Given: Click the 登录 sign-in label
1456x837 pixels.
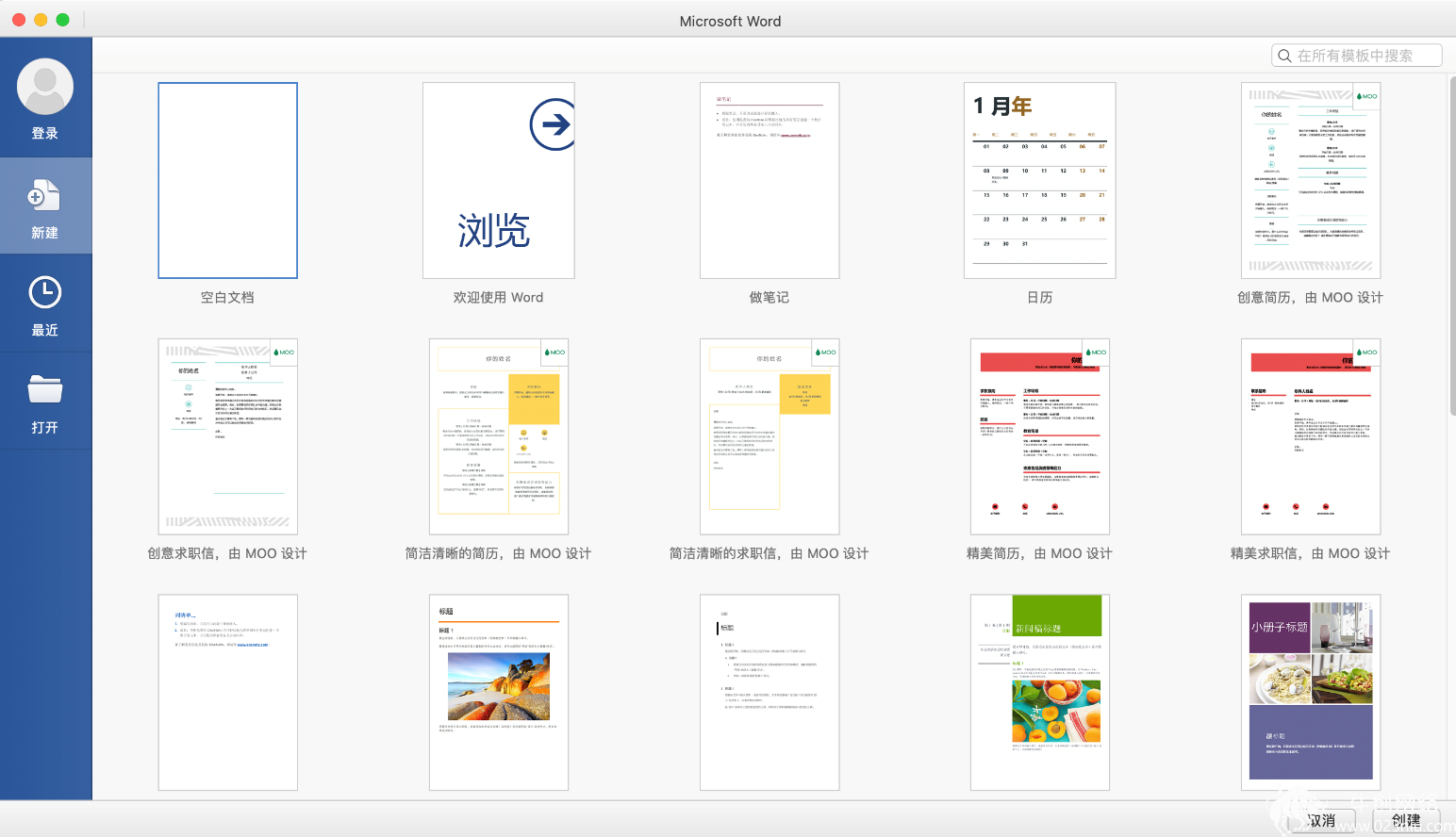Looking at the screenshot, I should (45, 134).
